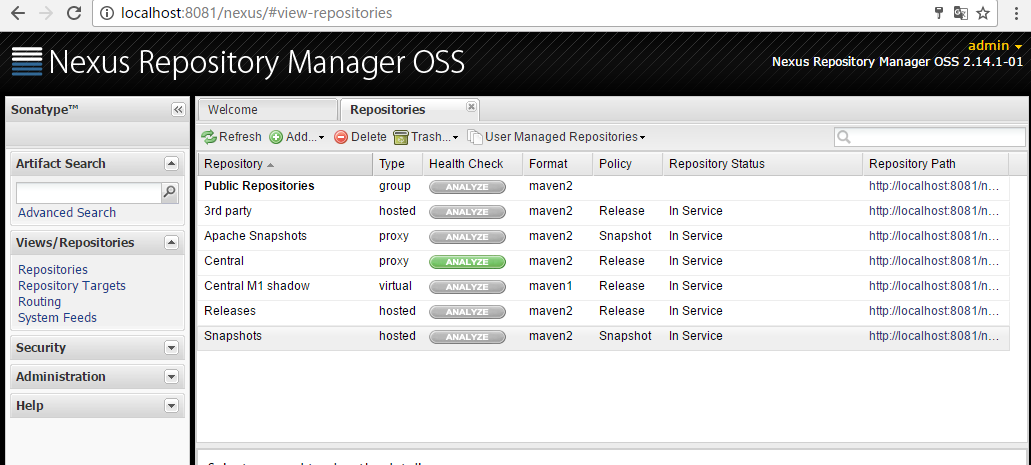Click the repository filter search box
Screen dimensions: 1031x465
click(x=930, y=137)
